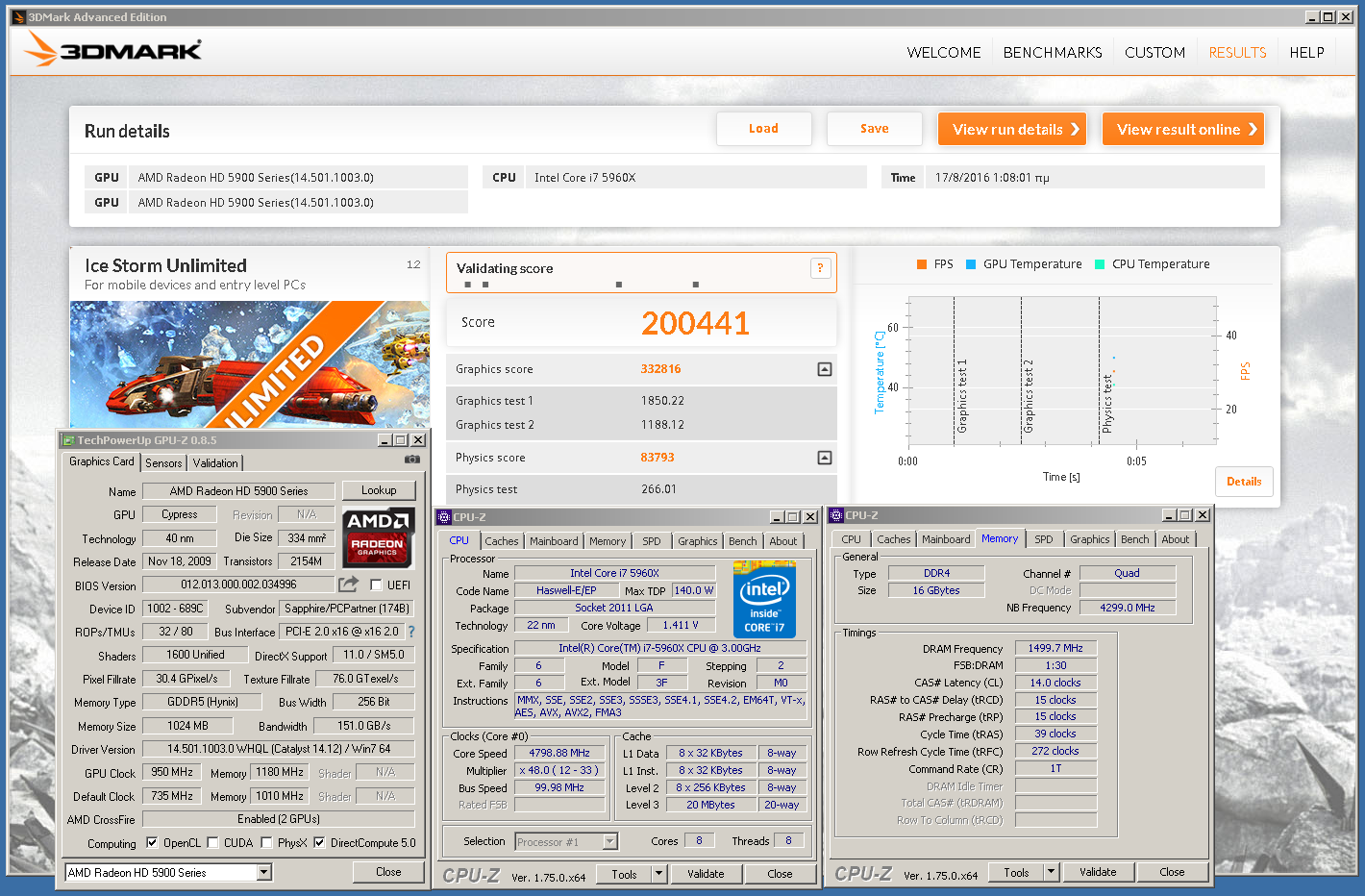This screenshot has height=896, width=1365.
Task: Click the GPU-Z screenshot camera icon
Action: pyautogui.click(x=412, y=460)
